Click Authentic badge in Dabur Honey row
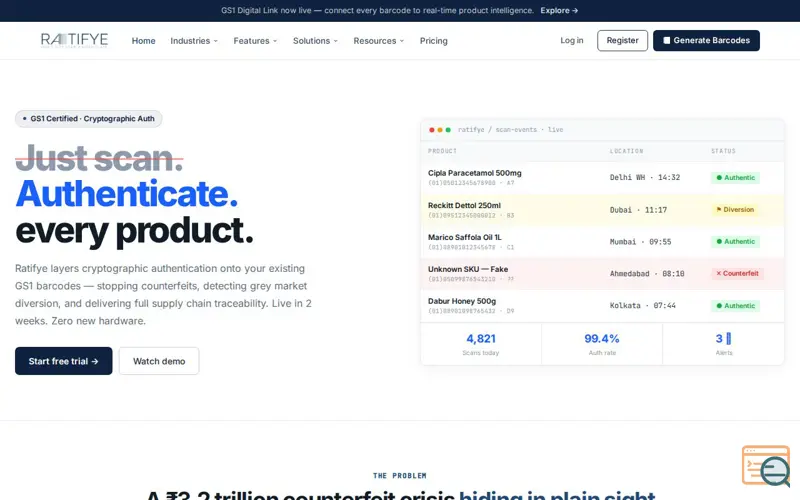The image size is (800, 500). pyautogui.click(x=735, y=306)
